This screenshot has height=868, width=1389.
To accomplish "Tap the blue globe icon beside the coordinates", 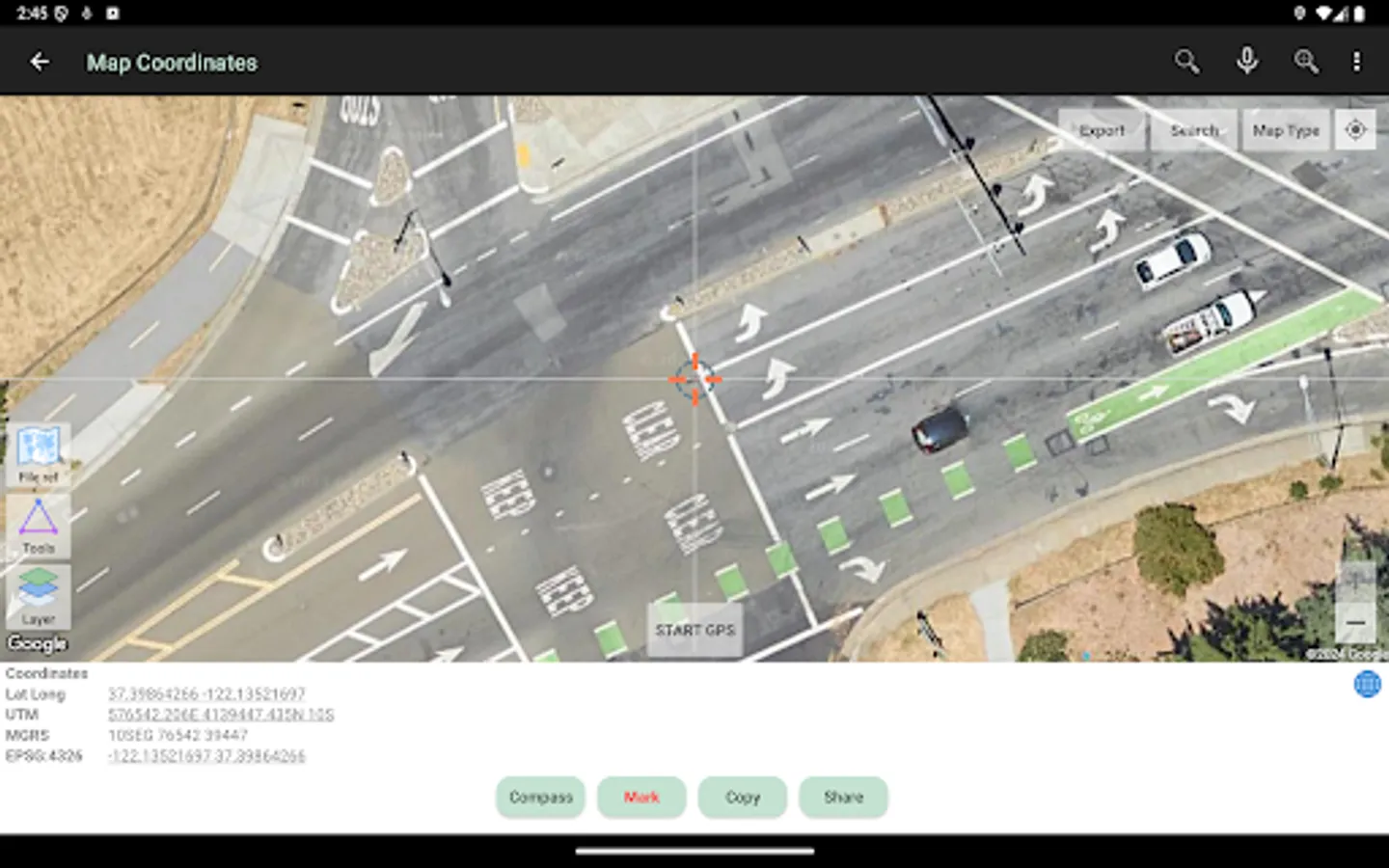I will click(x=1367, y=684).
